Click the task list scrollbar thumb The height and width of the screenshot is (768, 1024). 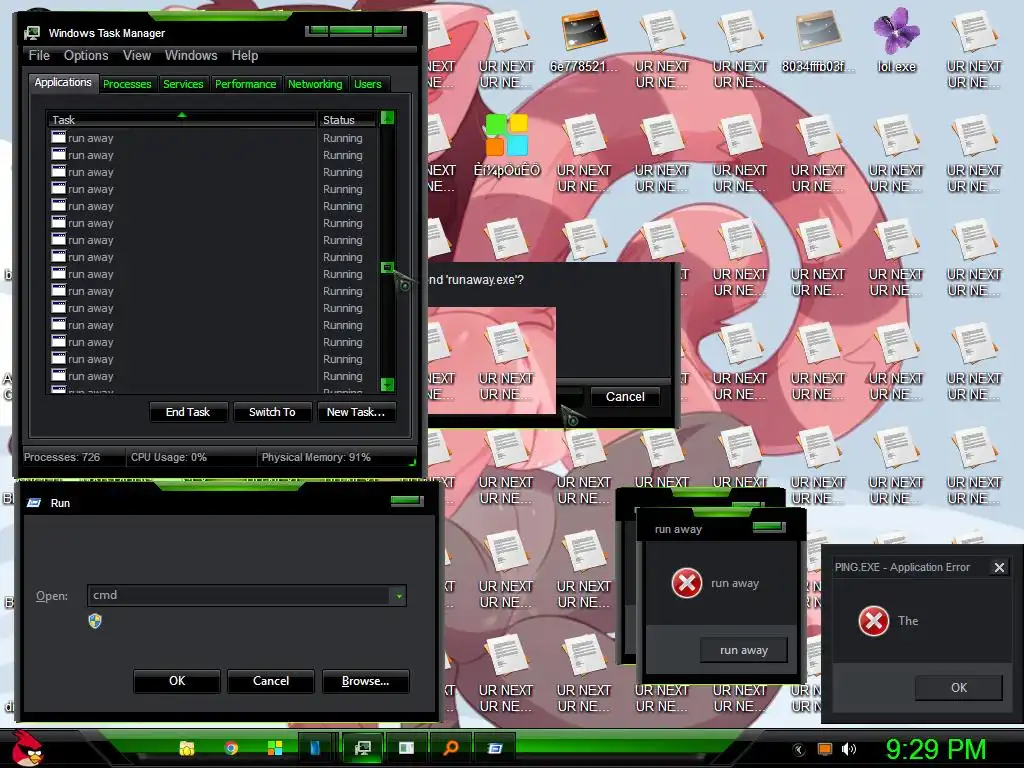pyautogui.click(x=387, y=267)
